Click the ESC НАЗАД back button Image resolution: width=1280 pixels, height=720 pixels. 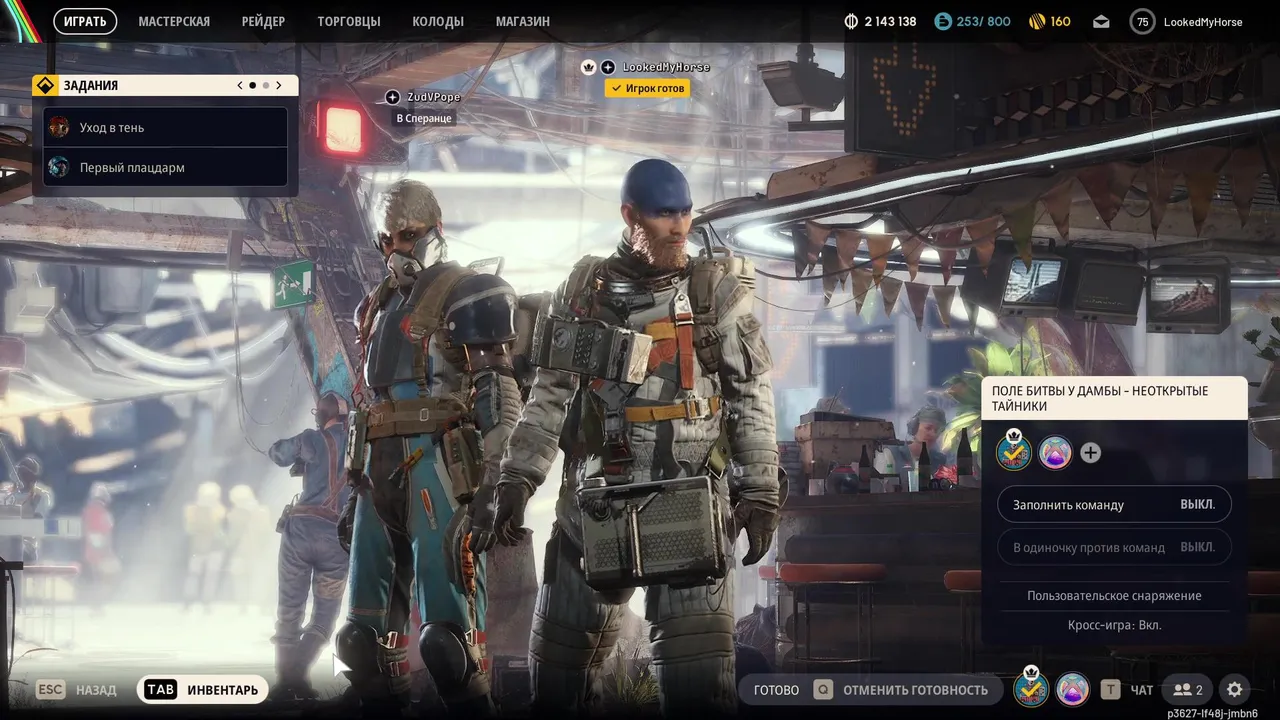tap(77, 690)
